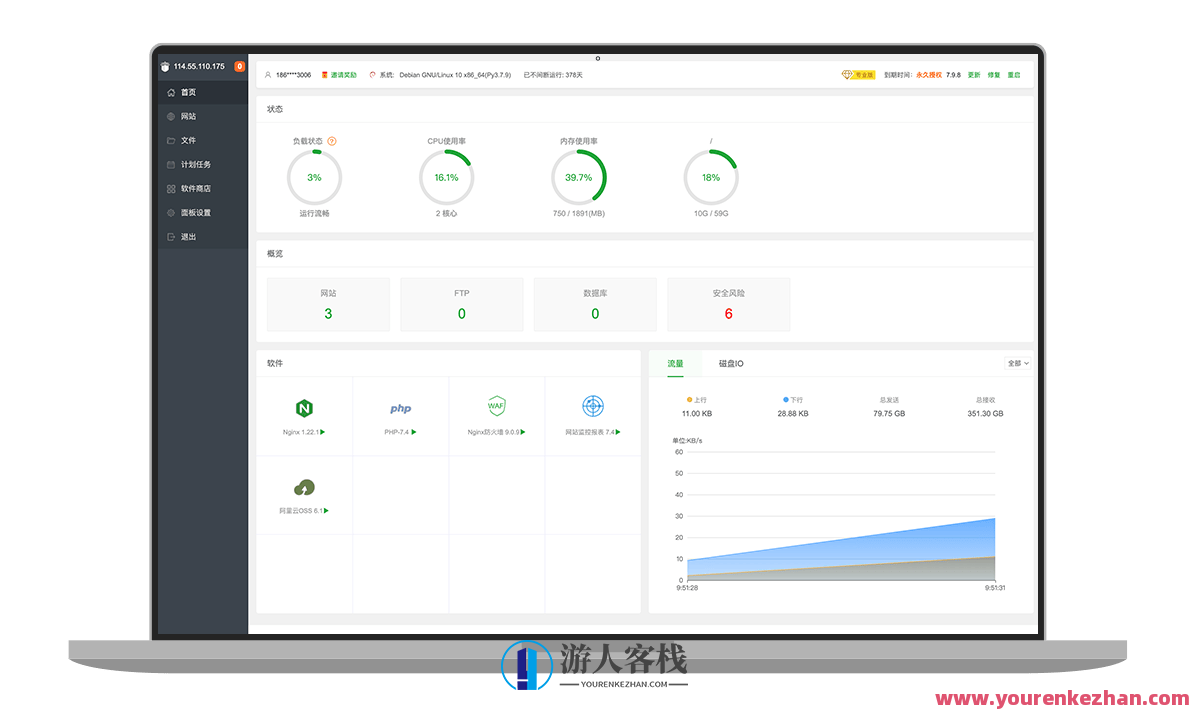Select the 流量 tab
Screen dimensions: 1195x715
(675, 364)
